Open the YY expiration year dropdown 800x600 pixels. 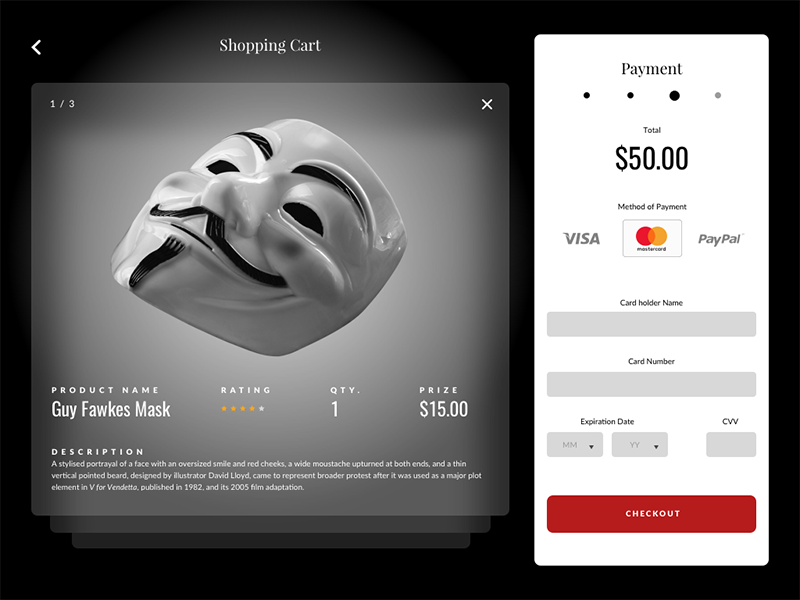[639, 444]
